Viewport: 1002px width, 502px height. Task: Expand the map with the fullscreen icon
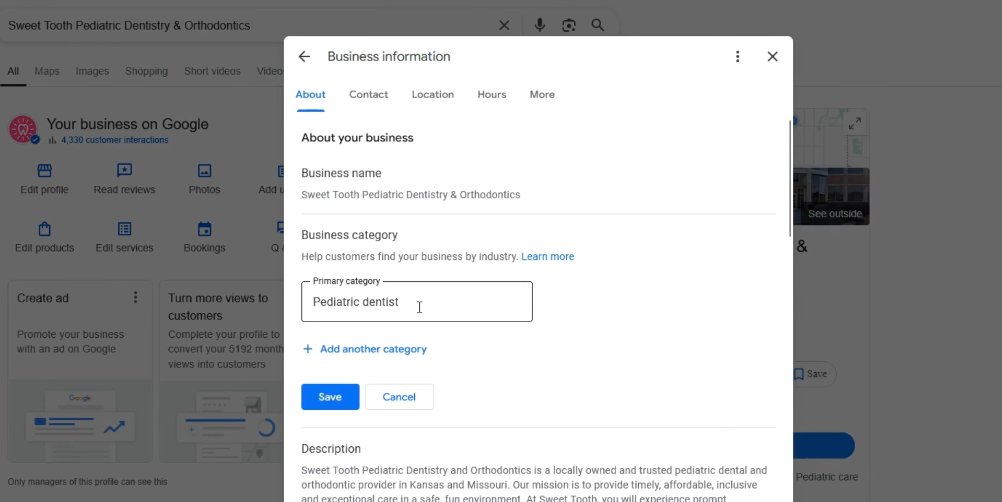point(854,124)
